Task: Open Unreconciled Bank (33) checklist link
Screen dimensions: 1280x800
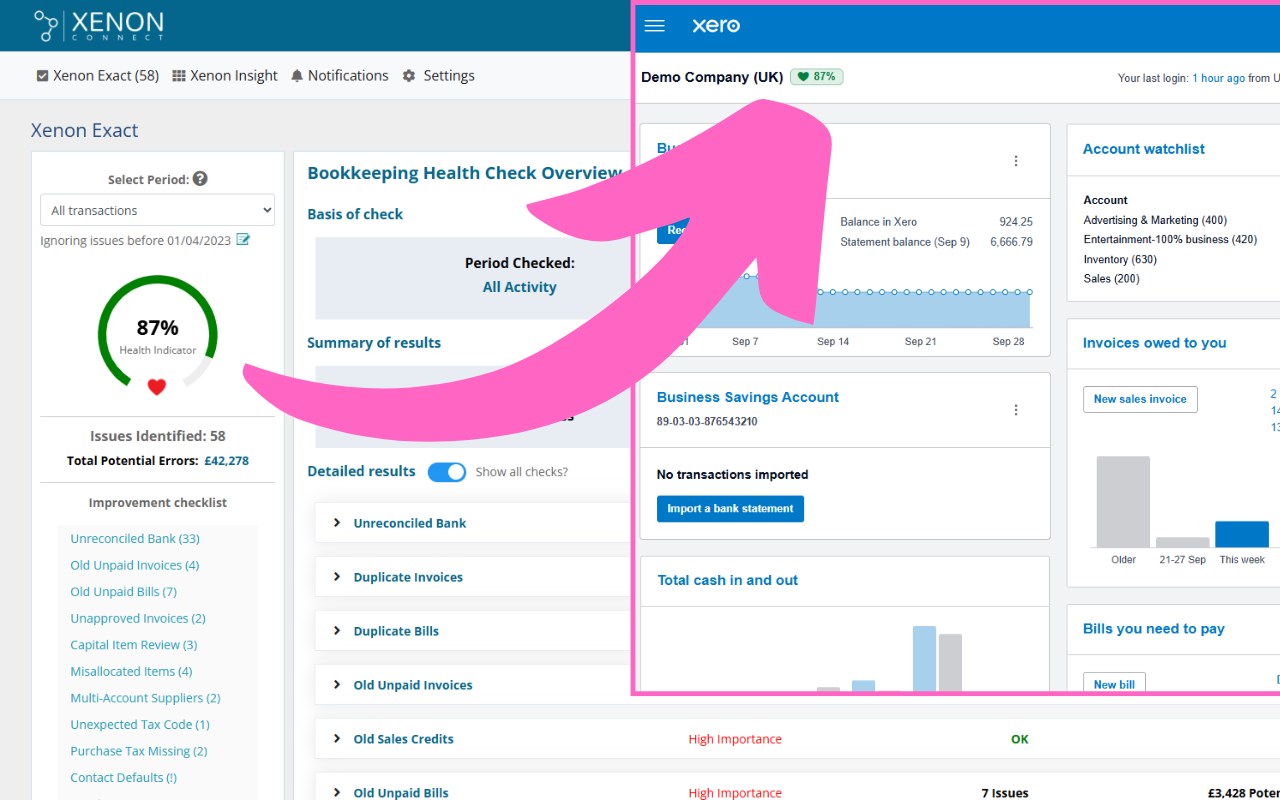Action: click(x=135, y=538)
